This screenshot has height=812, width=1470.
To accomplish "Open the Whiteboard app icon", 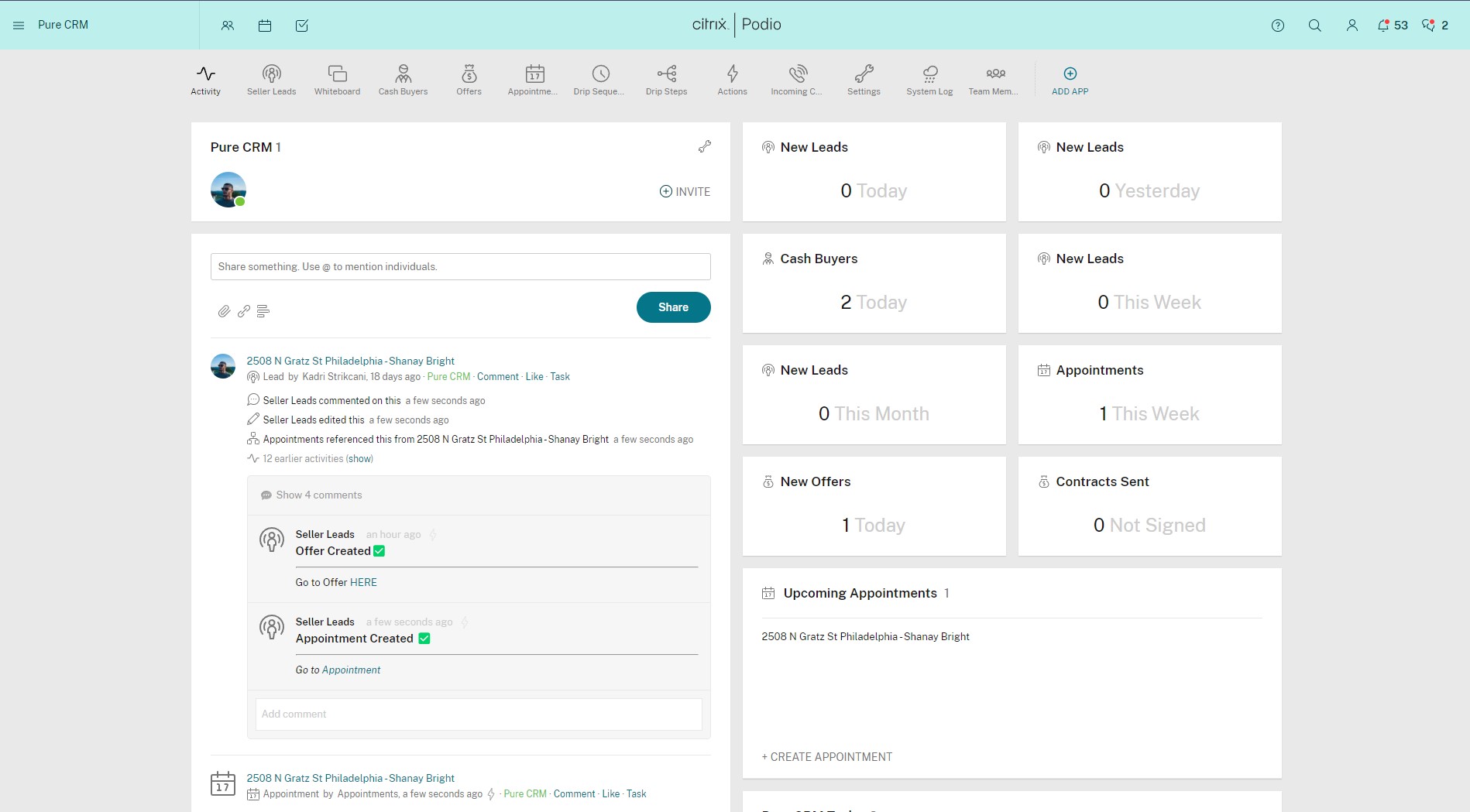I will point(337,80).
